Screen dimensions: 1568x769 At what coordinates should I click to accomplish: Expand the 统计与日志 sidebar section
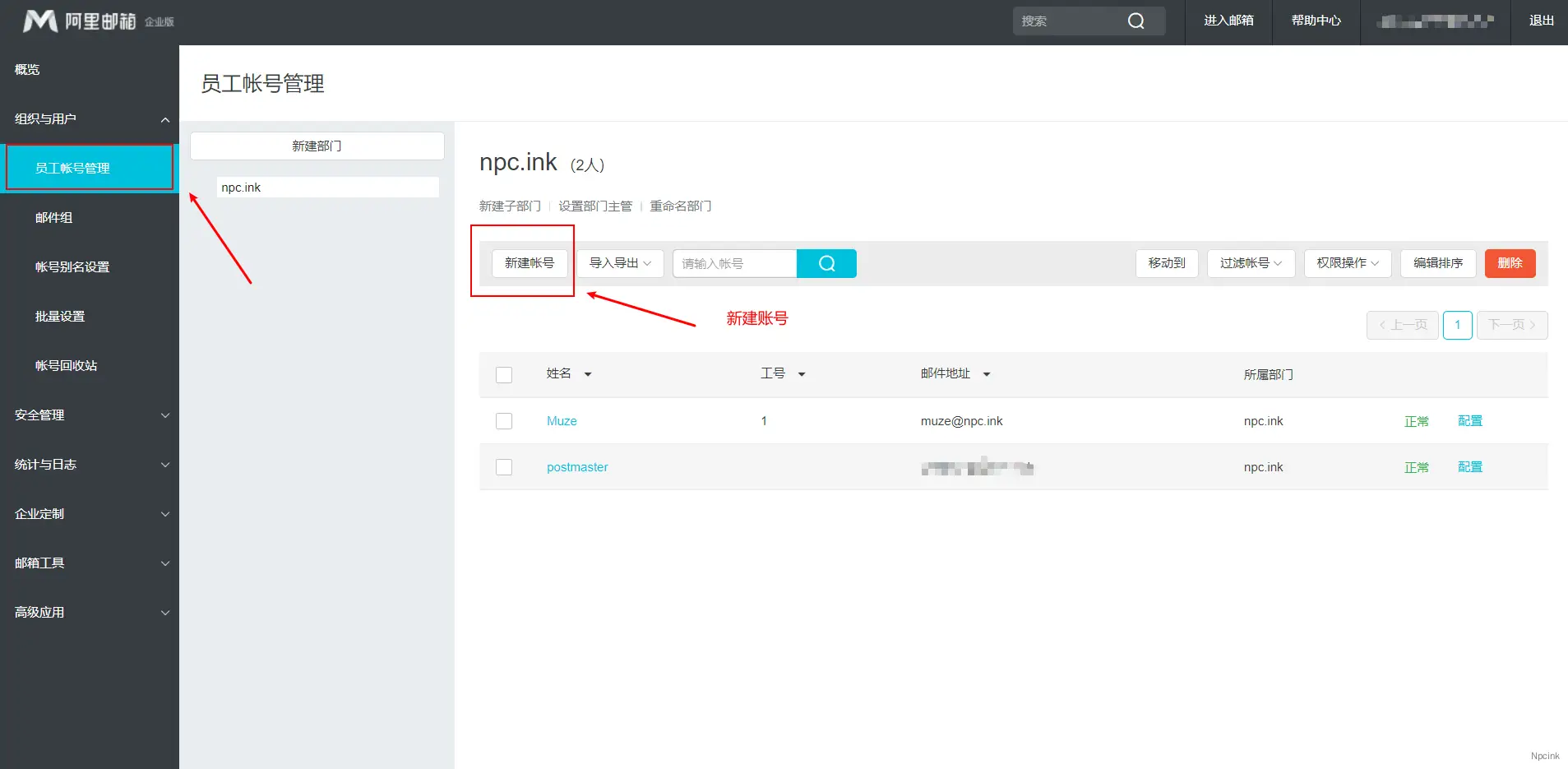(x=165, y=465)
